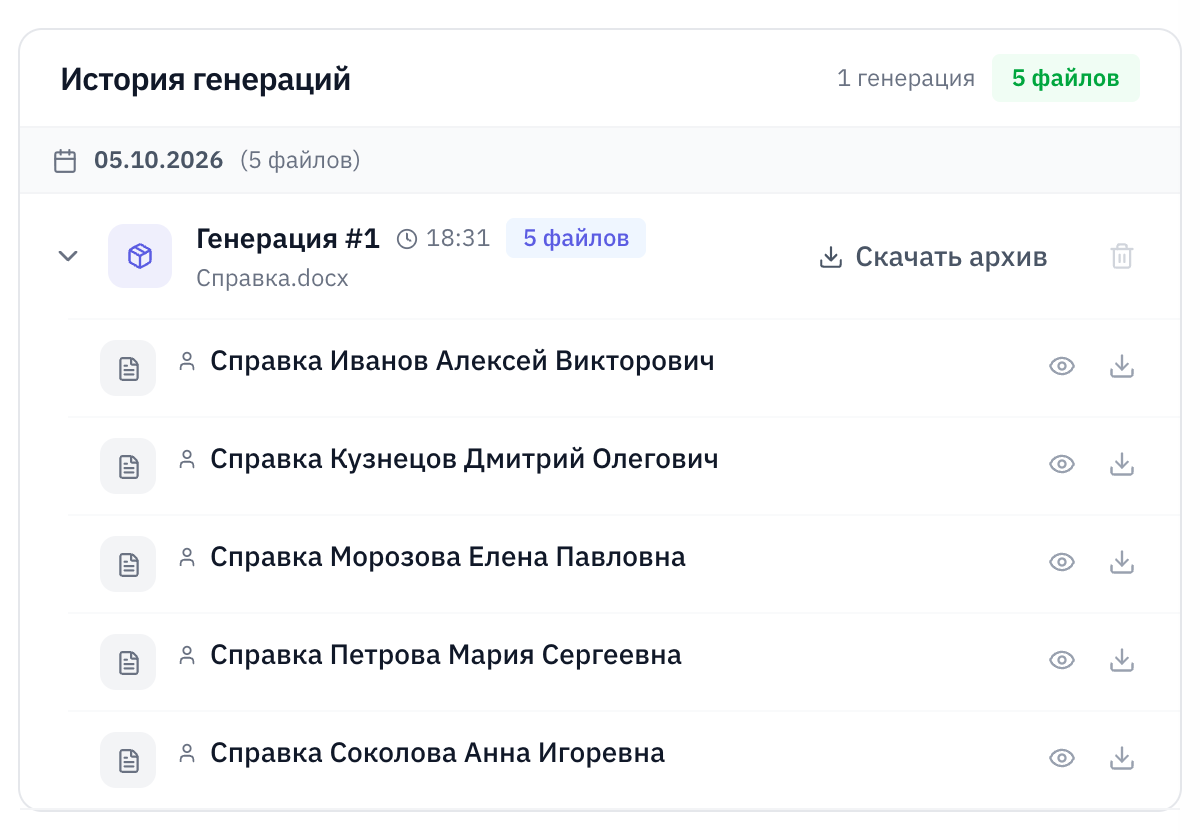
Task: Click document icon beside Справка Соколова Анна Игоревна
Action: click(128, 760)
